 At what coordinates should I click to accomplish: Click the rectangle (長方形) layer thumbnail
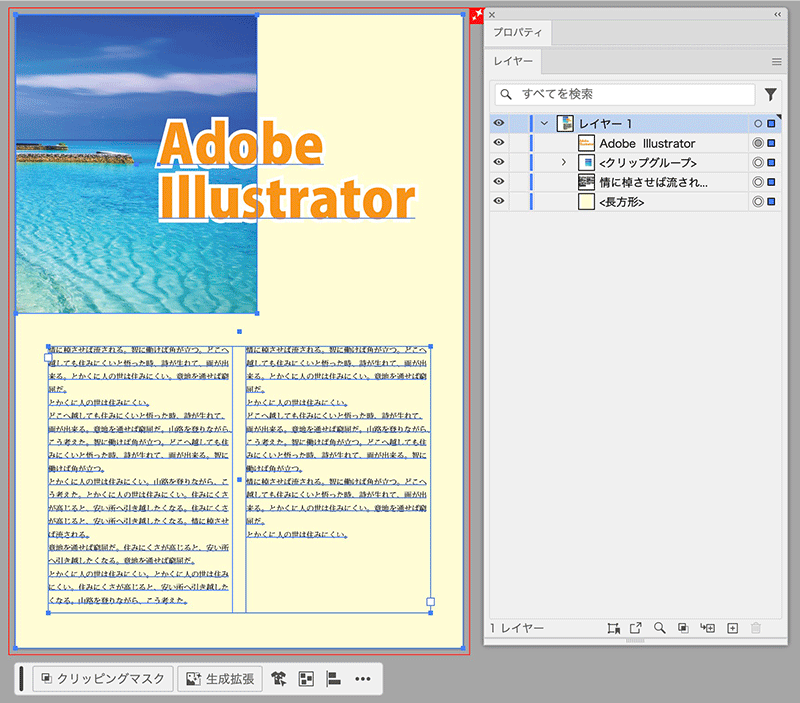586,202
